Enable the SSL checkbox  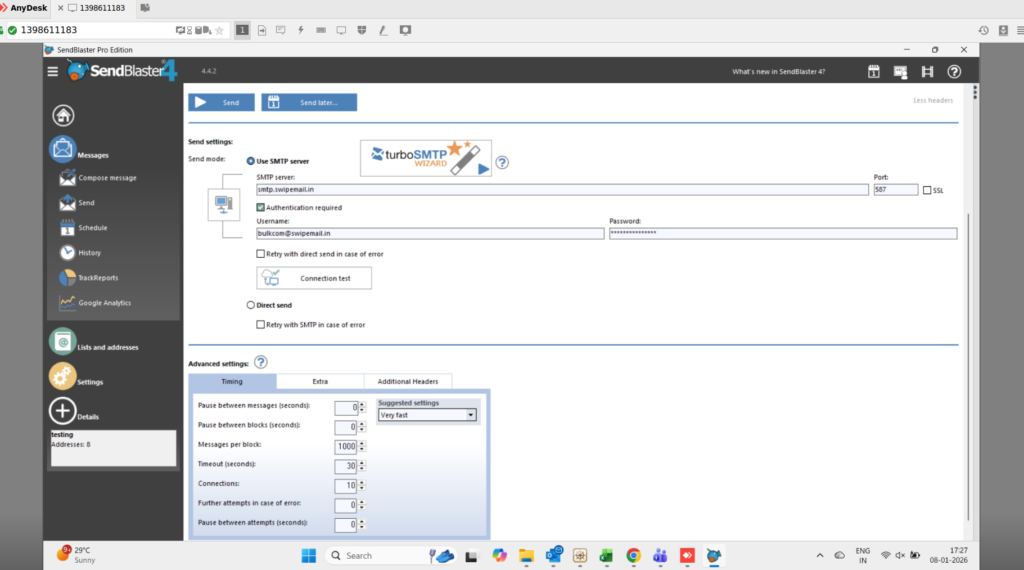tap(927, 190)
